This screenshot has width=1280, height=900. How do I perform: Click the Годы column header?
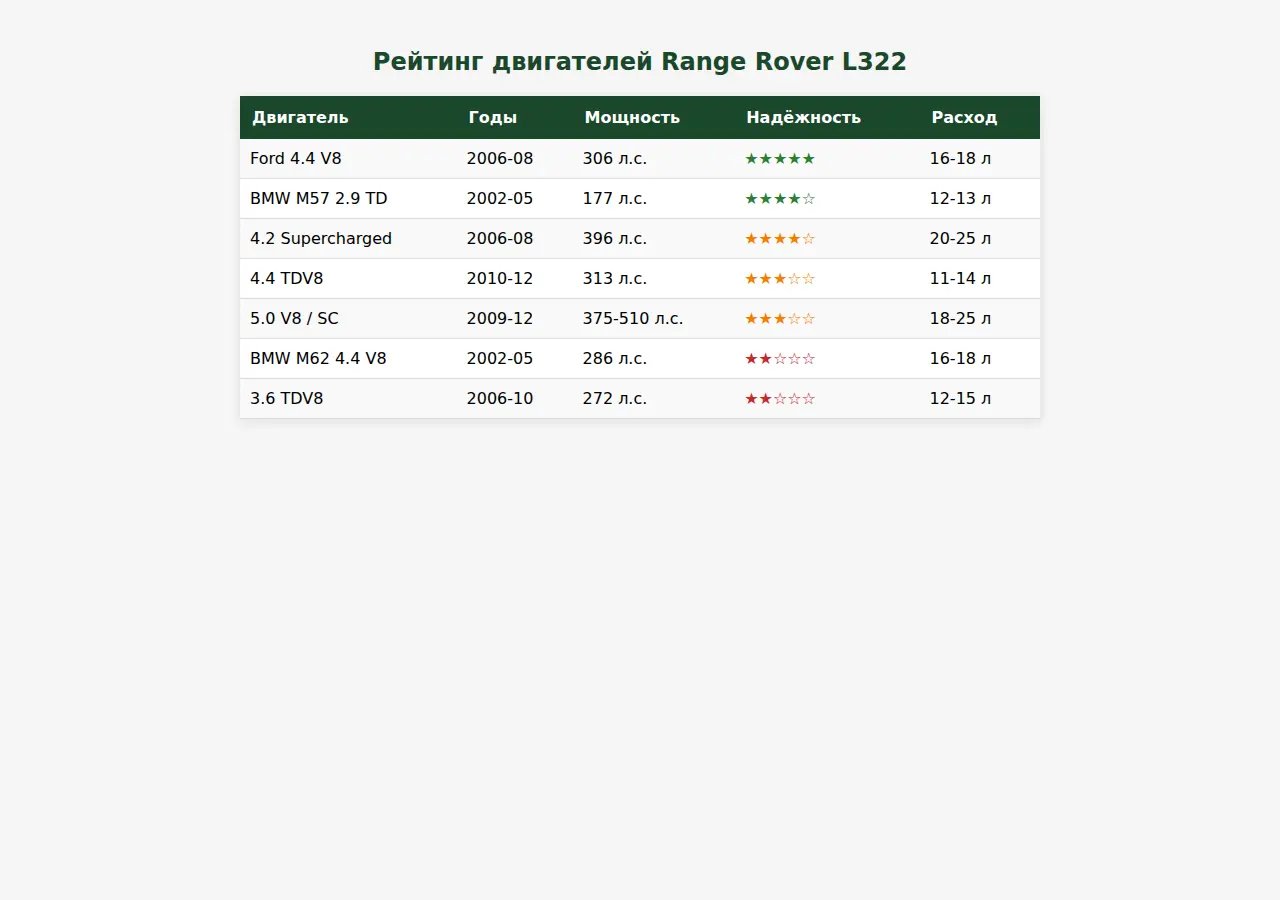point(493,117)
